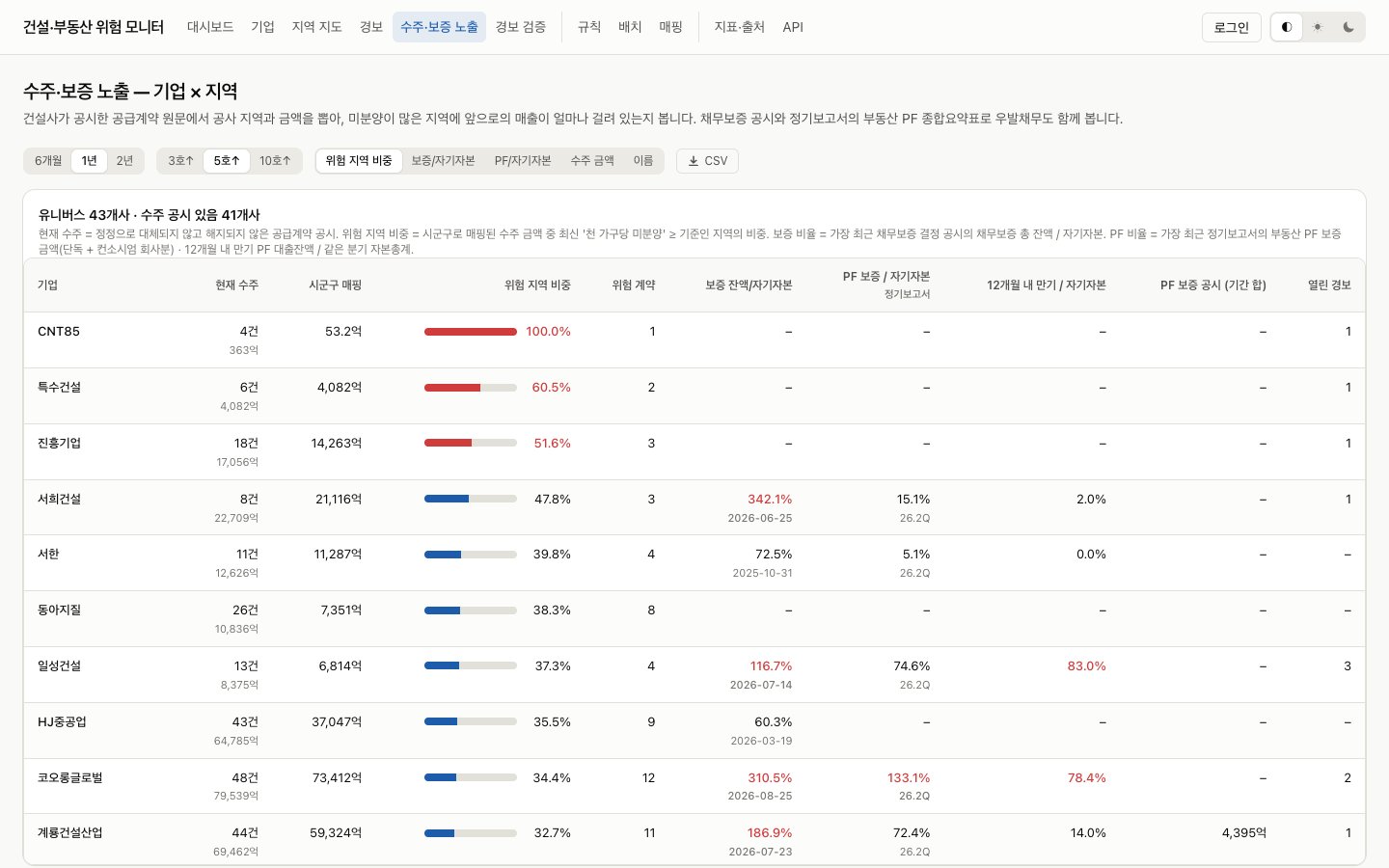Open the 배치 nav item

630,27
